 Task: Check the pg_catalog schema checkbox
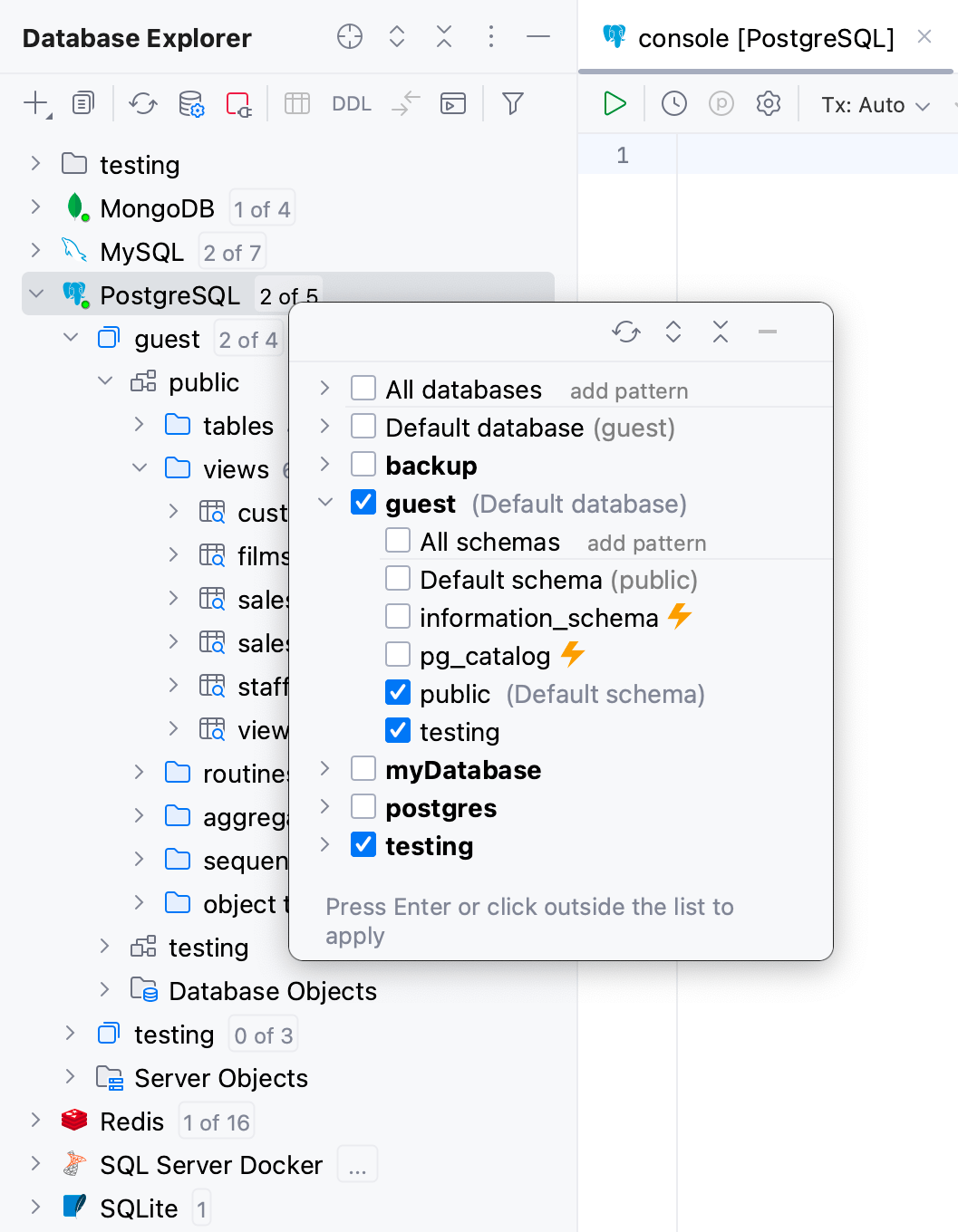398,654
